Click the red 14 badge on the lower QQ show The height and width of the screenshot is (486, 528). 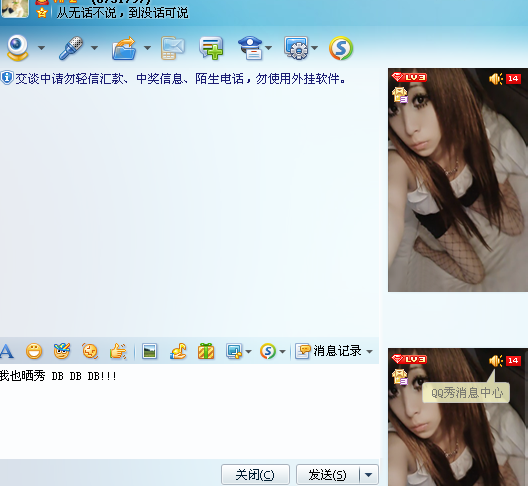click(x=513, y=361)
